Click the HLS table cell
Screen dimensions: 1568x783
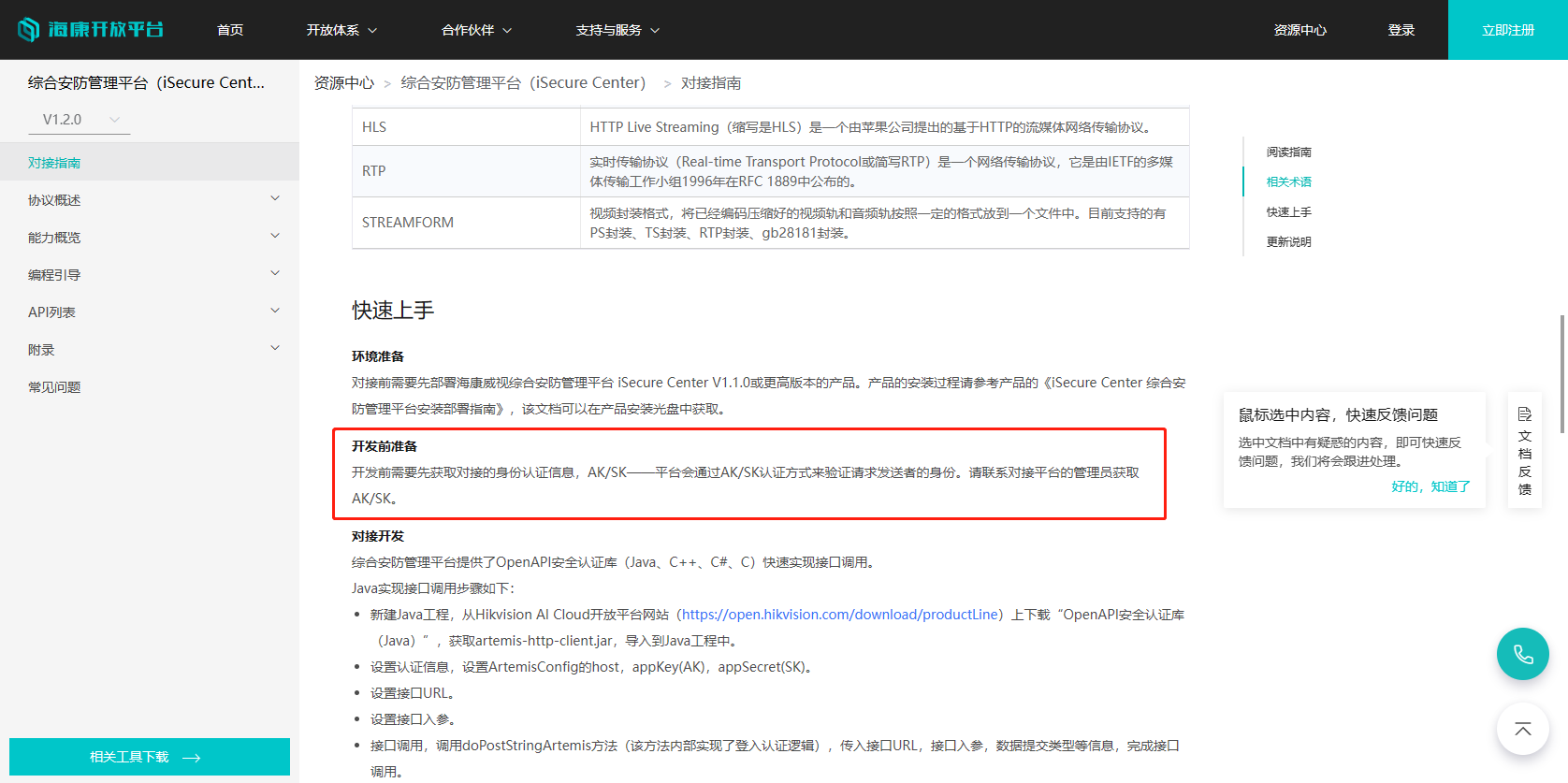[466, 127]
